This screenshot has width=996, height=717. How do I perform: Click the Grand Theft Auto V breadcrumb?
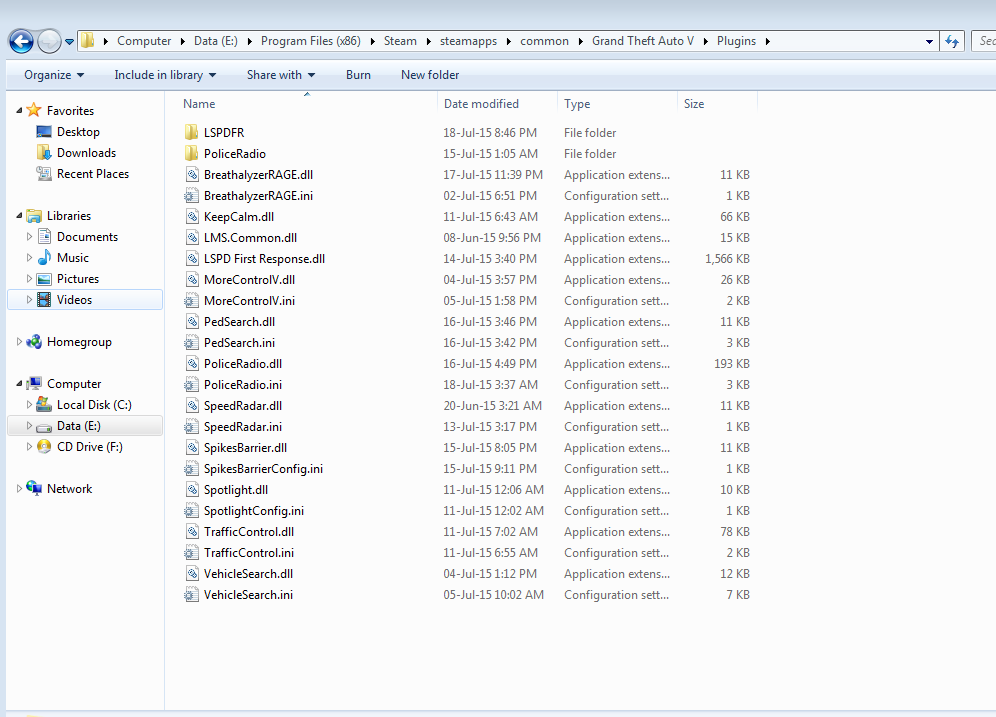(x=643, y=41)
